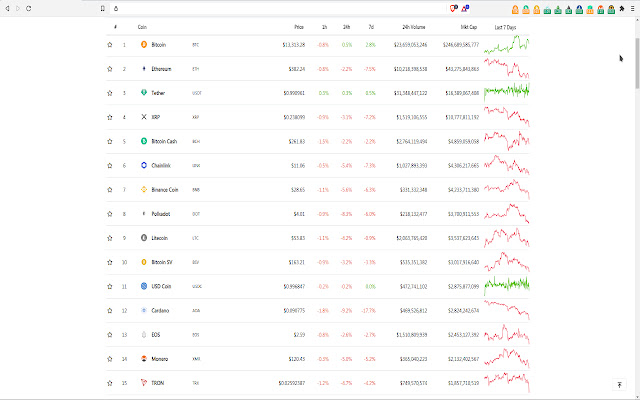Image resolution: width=640 pixels, height=400 pixels.
Task: Toggle the Chainlink favorite star
Action: coord(109,165)
